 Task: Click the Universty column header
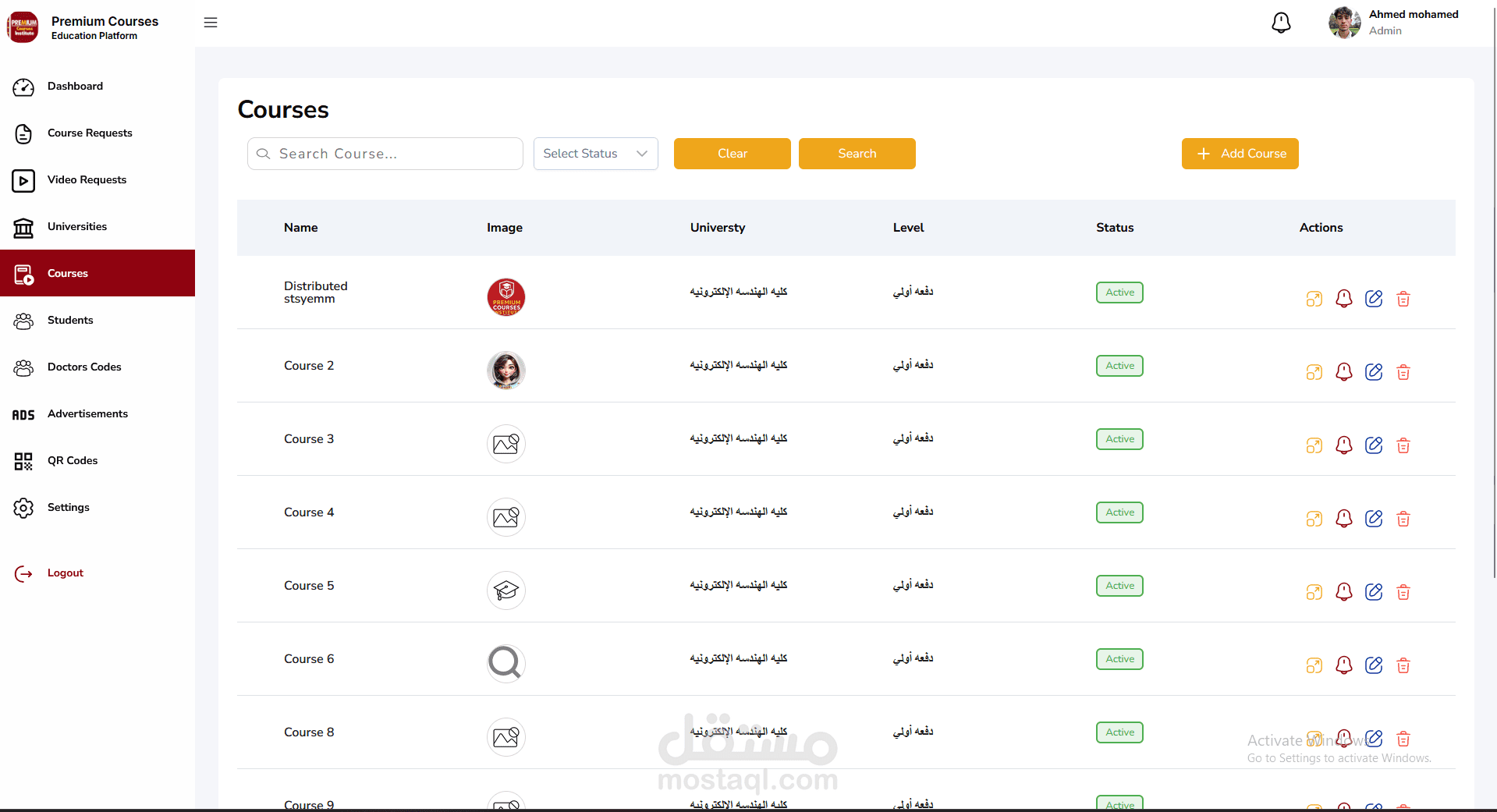(718, 228)
